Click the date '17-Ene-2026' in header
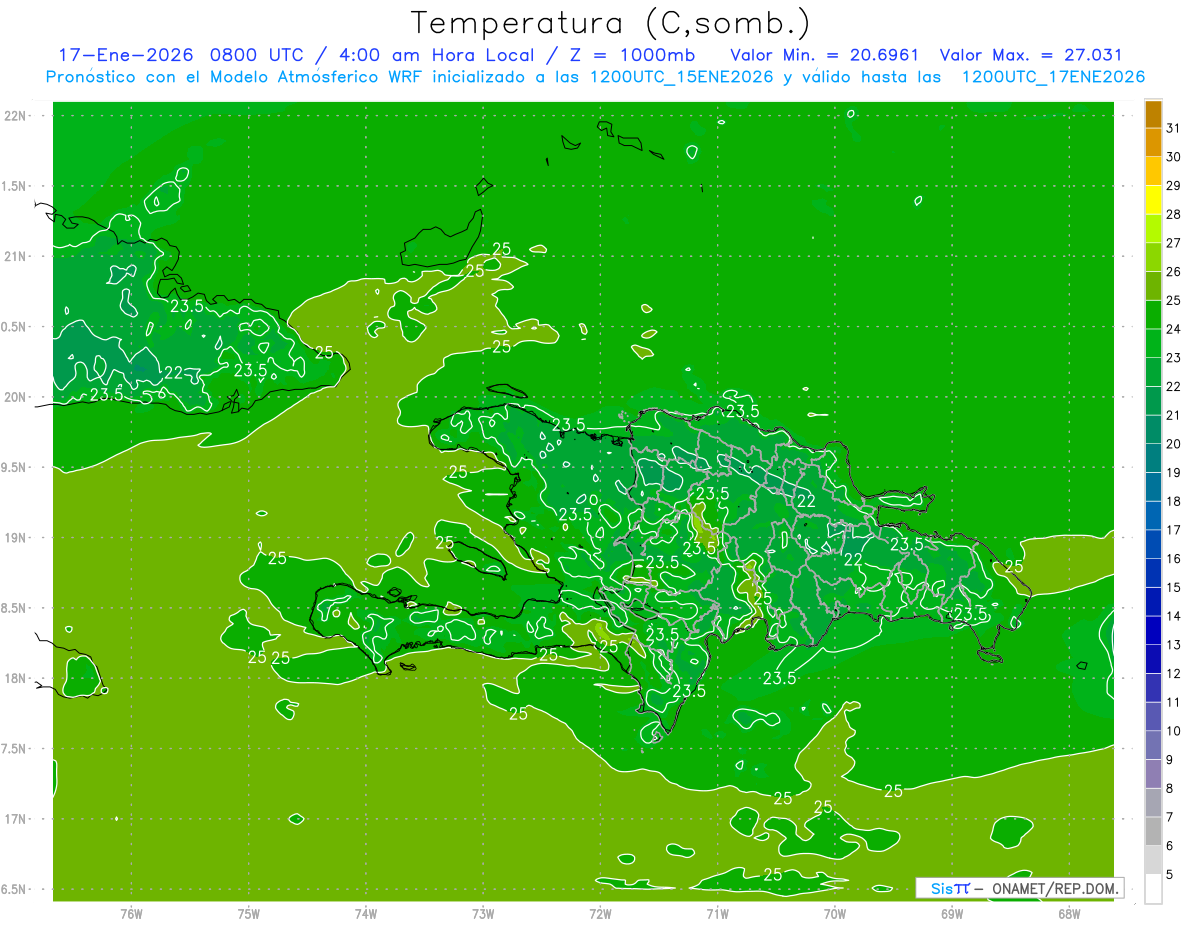This screenshot has width=1200, height=927. 125,54
